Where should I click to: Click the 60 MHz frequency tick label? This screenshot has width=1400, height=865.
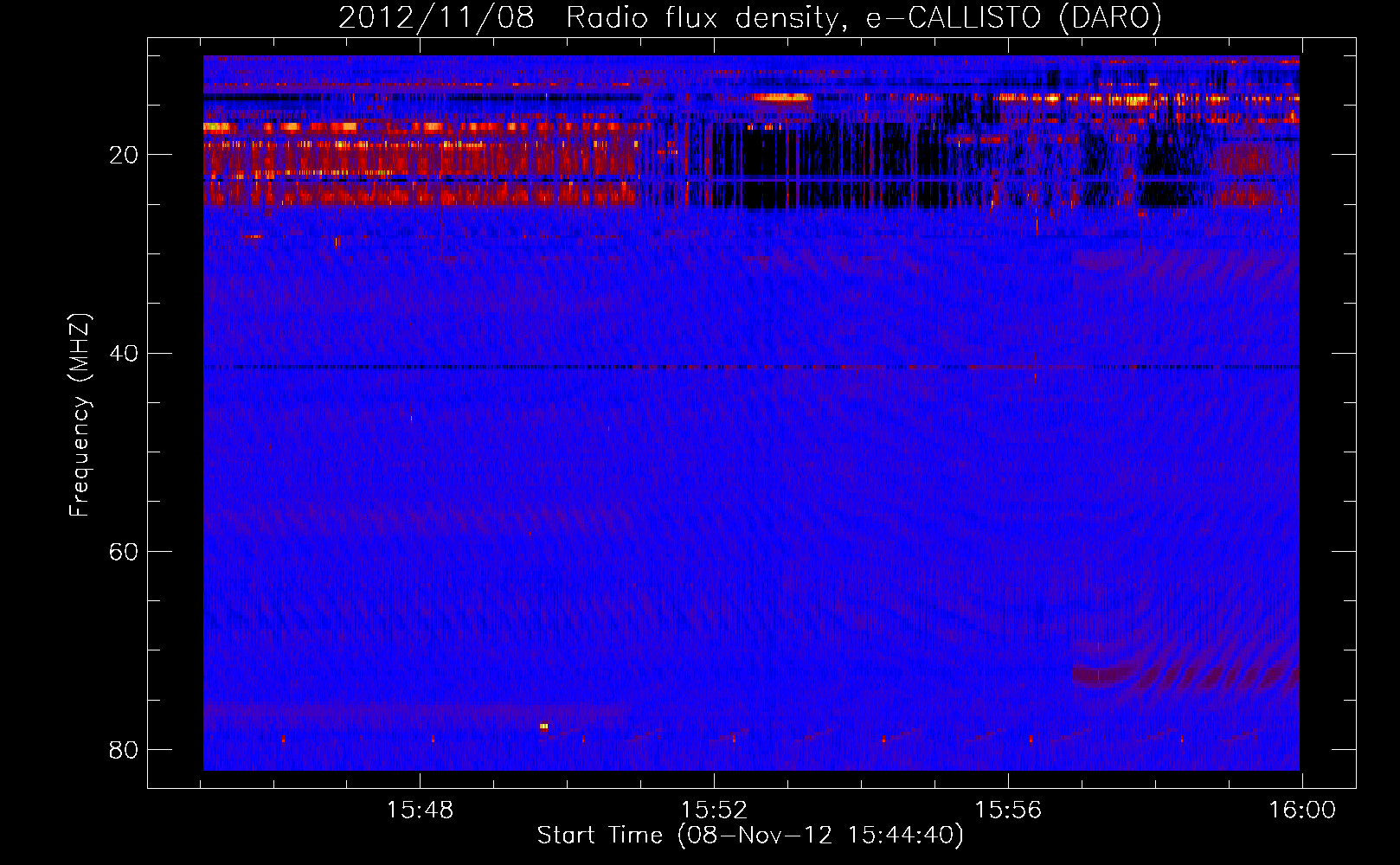pos(125,551)
